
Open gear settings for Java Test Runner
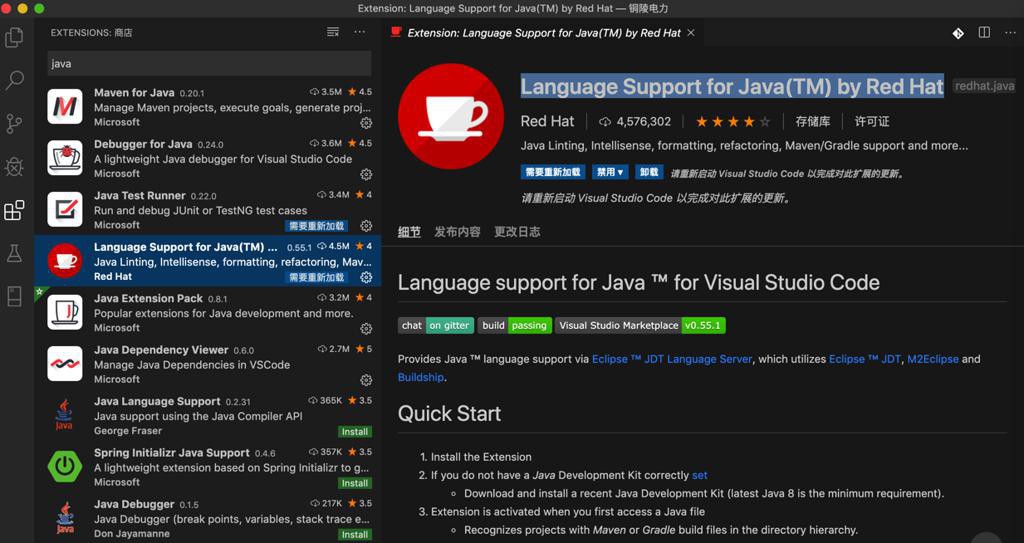366,225
